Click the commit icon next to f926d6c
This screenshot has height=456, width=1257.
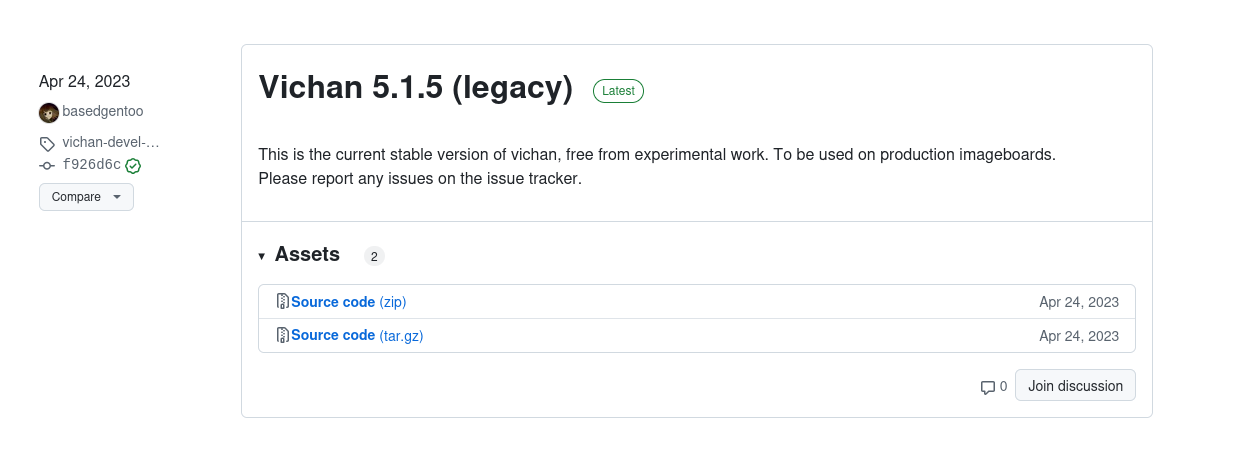(47, 165)
